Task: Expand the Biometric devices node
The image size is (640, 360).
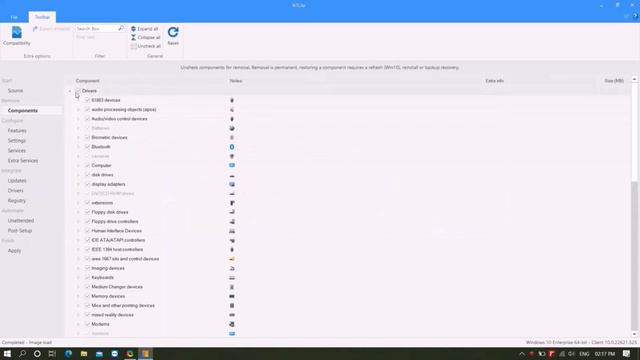Action: pos(78,138)
